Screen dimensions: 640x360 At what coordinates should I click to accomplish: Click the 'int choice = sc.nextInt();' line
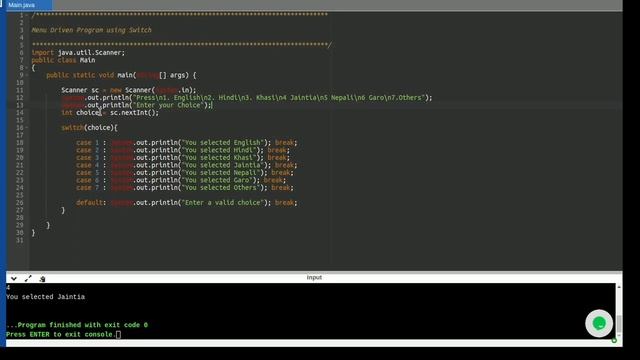110,113
